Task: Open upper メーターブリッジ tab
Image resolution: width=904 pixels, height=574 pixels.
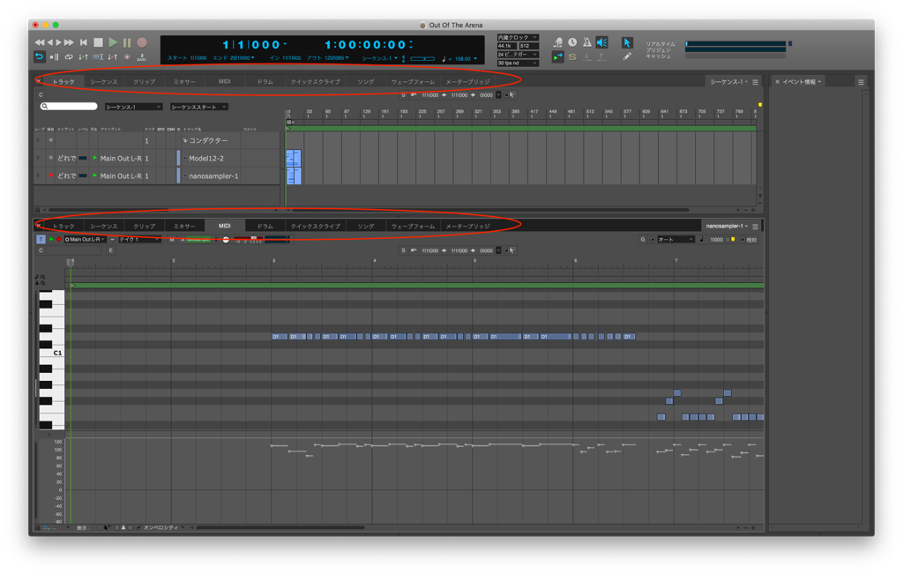Action: (x=468, y=82)
